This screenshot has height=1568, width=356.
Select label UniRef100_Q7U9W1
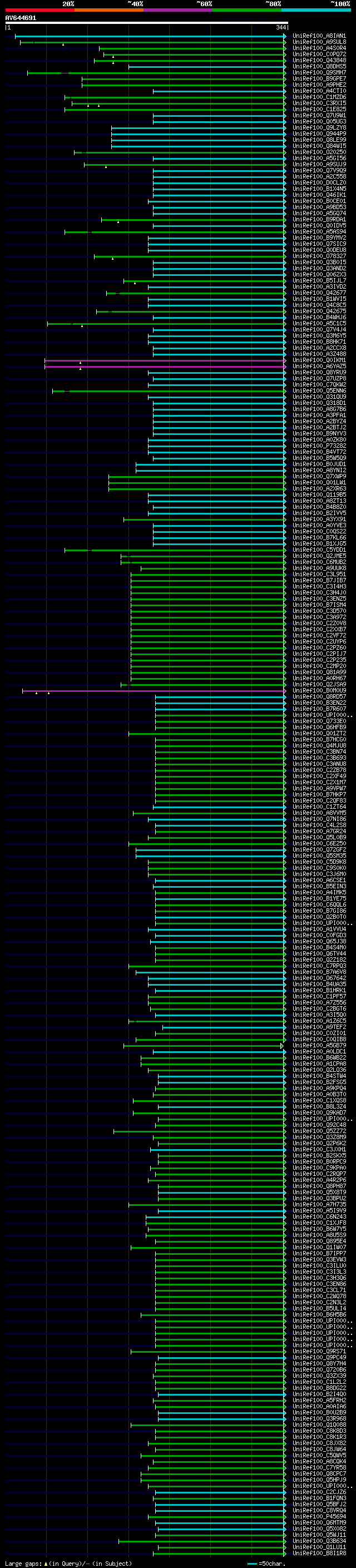[319, 116]
